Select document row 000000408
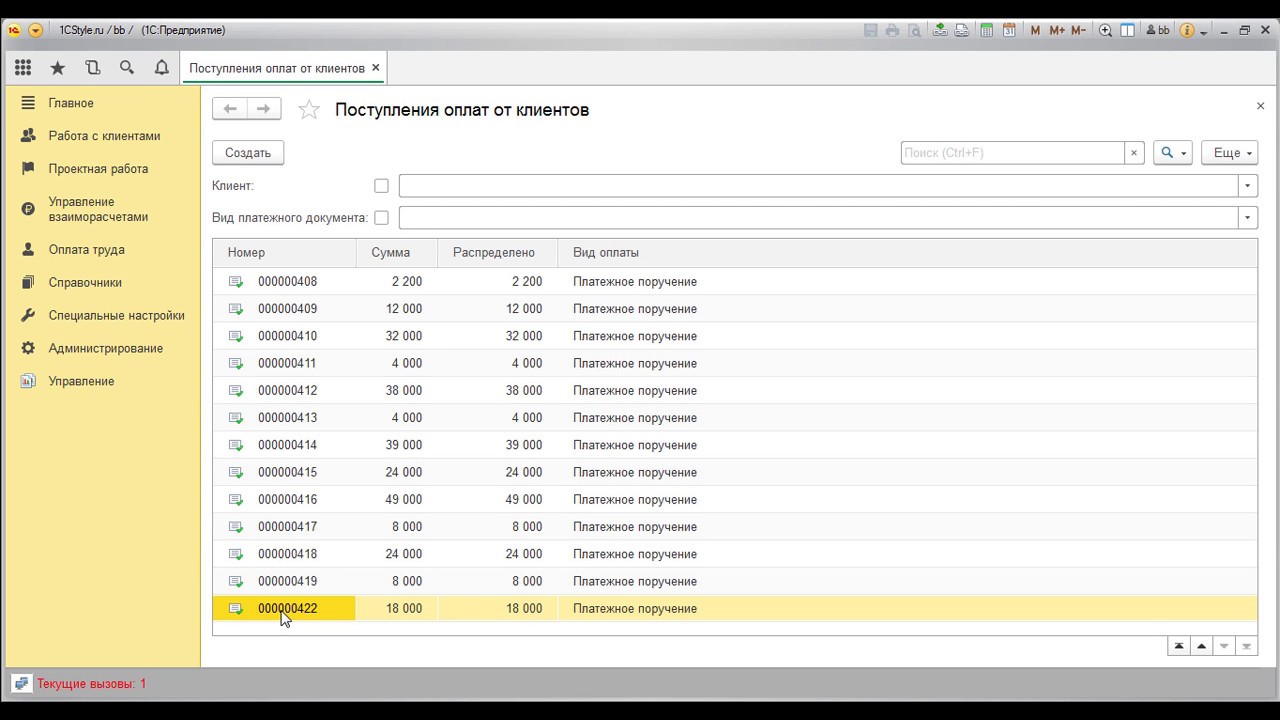The width and height of the screenshot is (1280, 720). (x=735, y=282)
